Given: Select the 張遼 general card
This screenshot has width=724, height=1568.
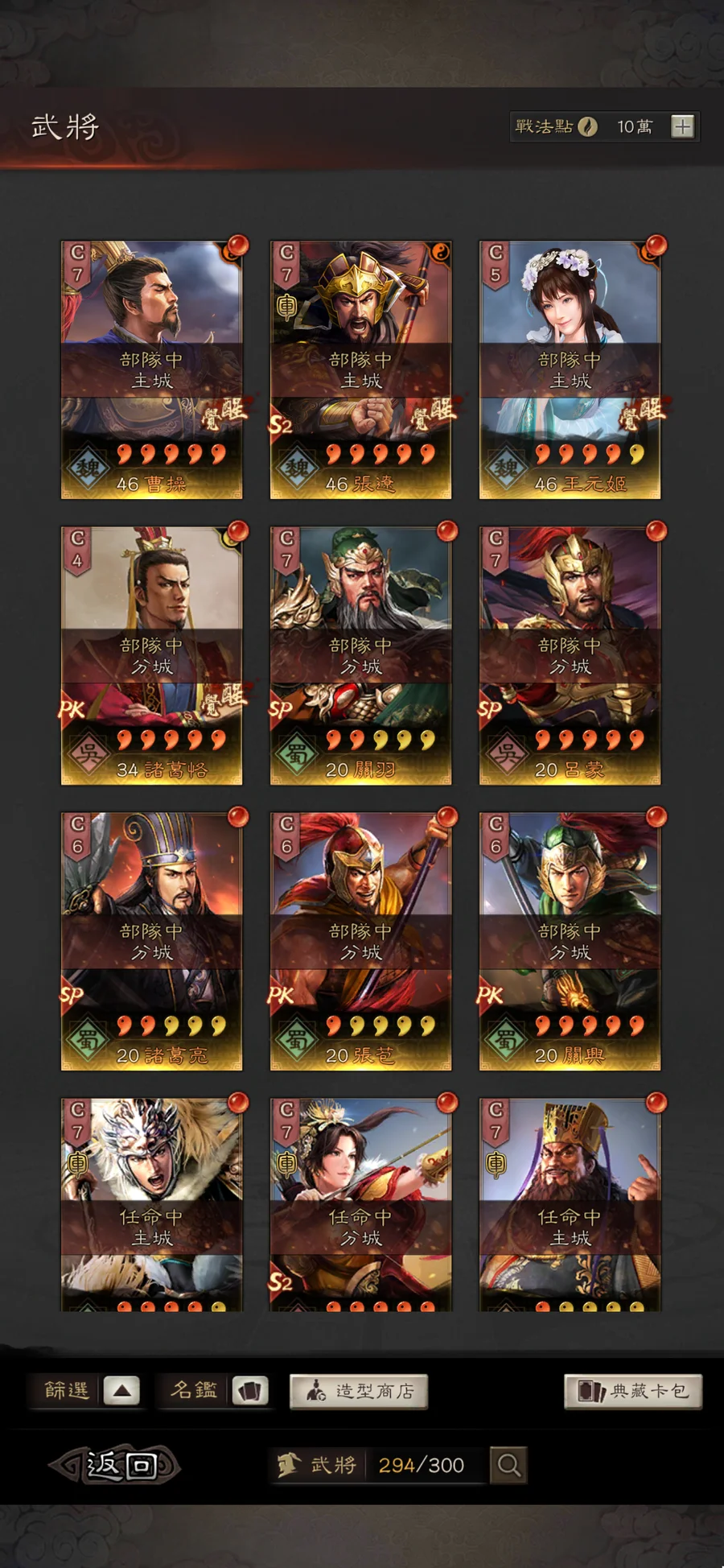Looking at the screenshot, I should pyautogui.click(x=360, y=369).
